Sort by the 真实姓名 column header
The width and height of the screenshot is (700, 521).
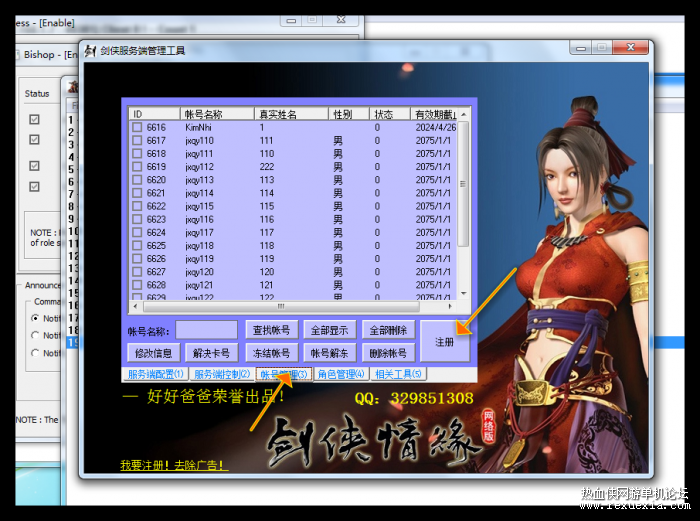(x=291, y=114)
